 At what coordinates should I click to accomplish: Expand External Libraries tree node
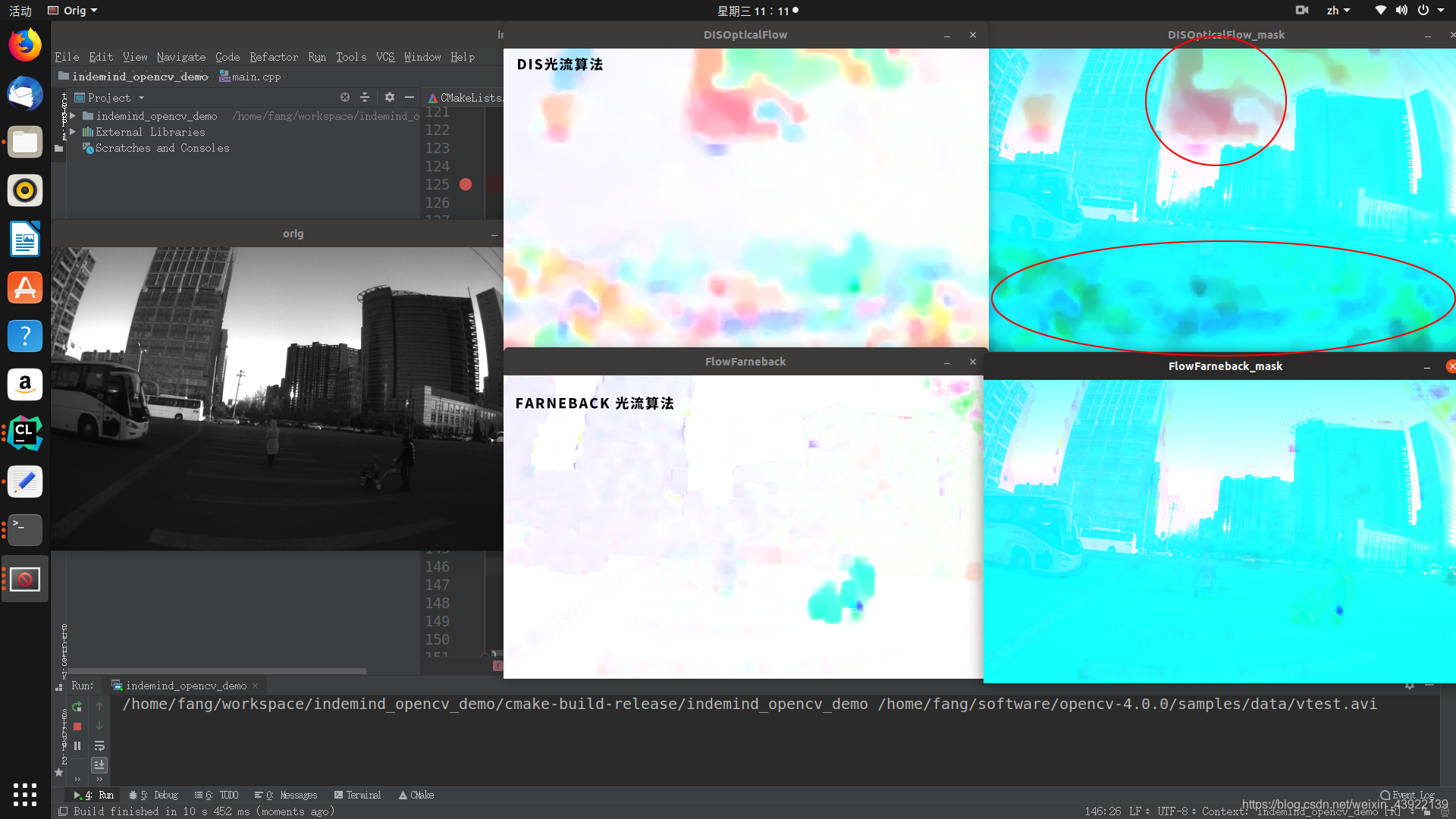72,132
